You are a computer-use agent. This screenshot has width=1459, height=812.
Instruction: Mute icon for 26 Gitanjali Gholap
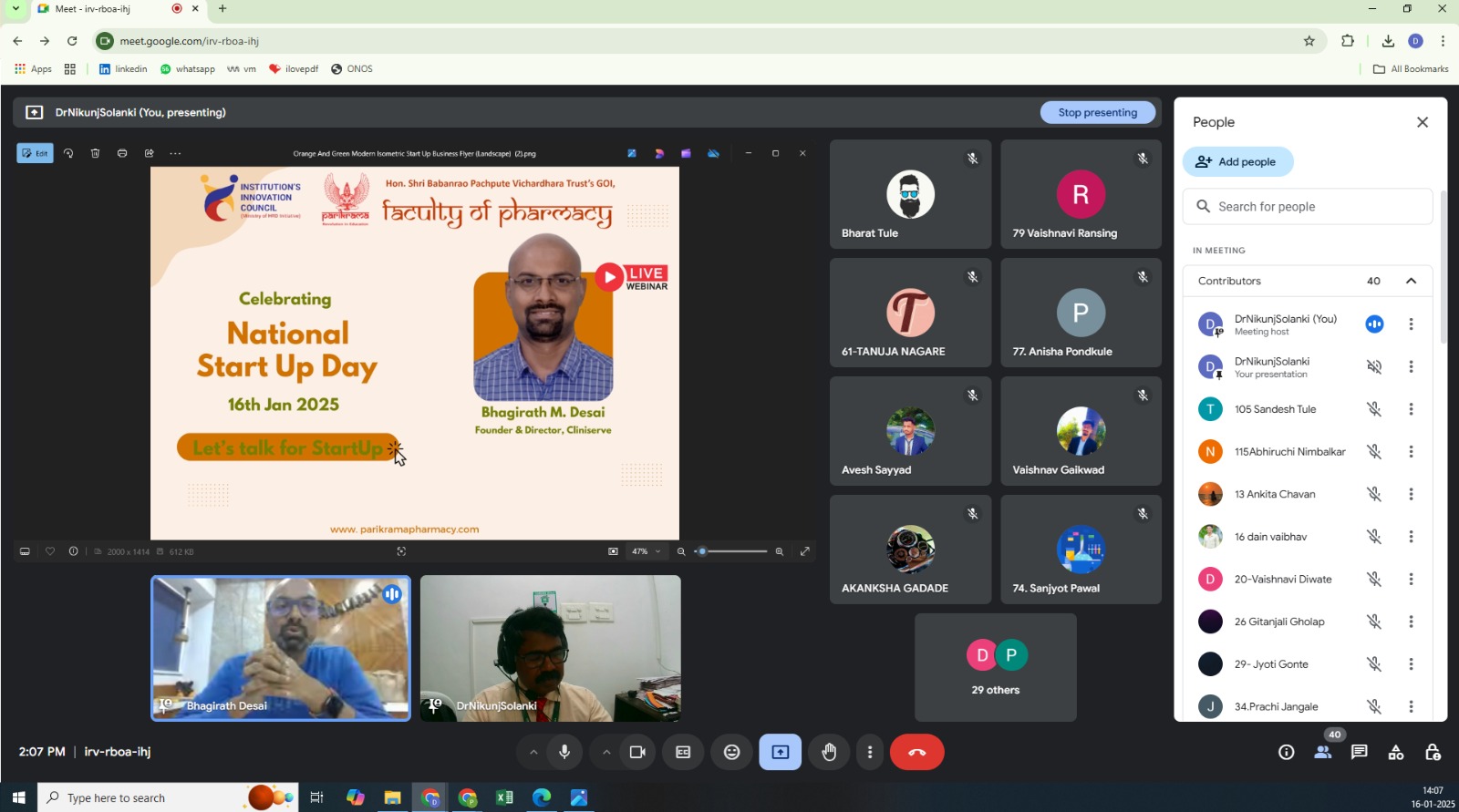tap(1374, 622)
